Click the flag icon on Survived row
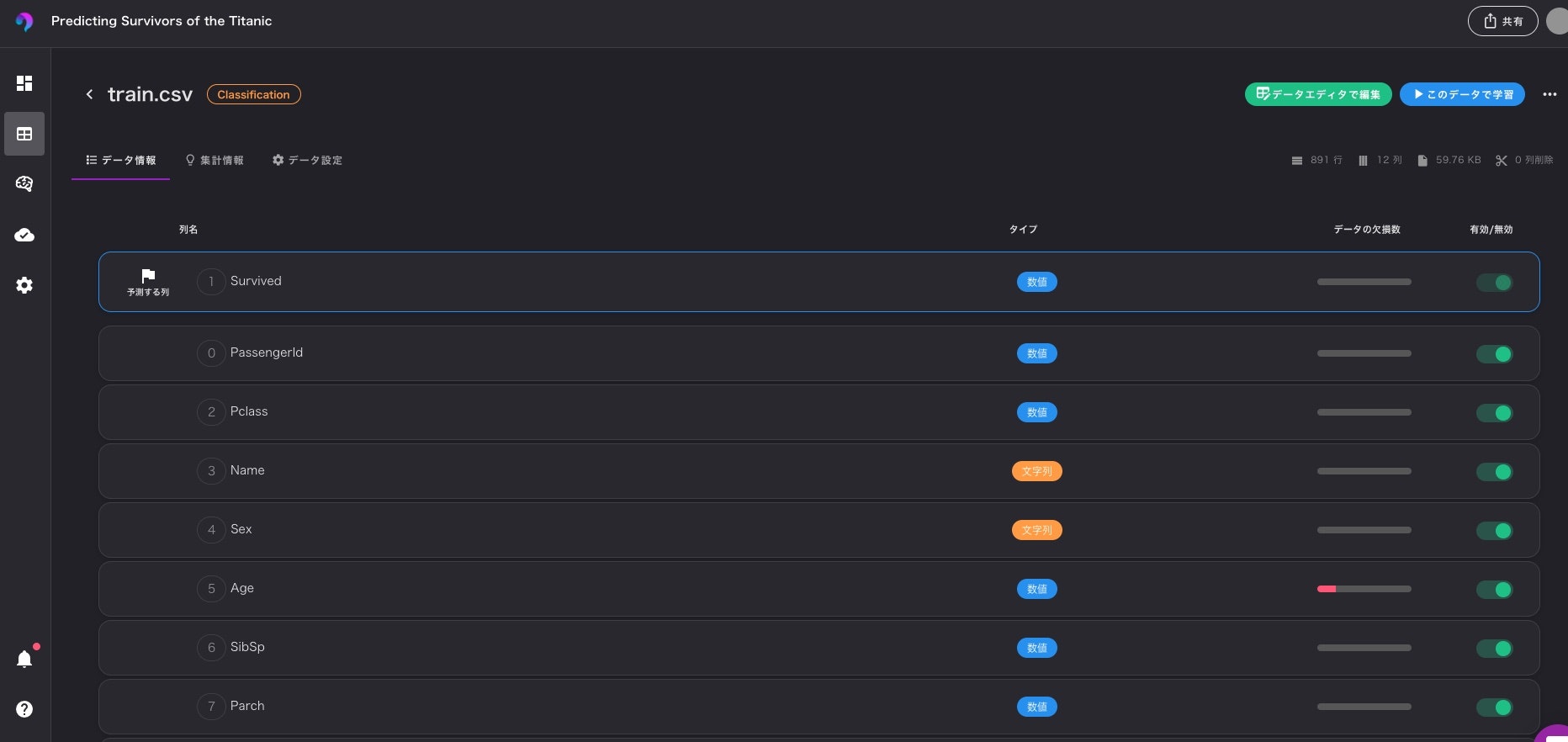The width and height of the screenshot is (1568, 742). click(x=148, y=276)
